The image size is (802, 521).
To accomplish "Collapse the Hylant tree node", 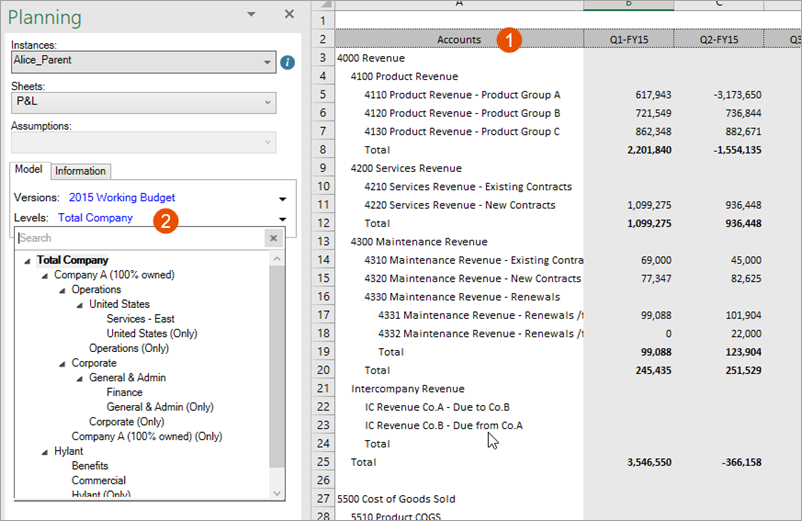I will pyautogui.click(x=45, y=452).
